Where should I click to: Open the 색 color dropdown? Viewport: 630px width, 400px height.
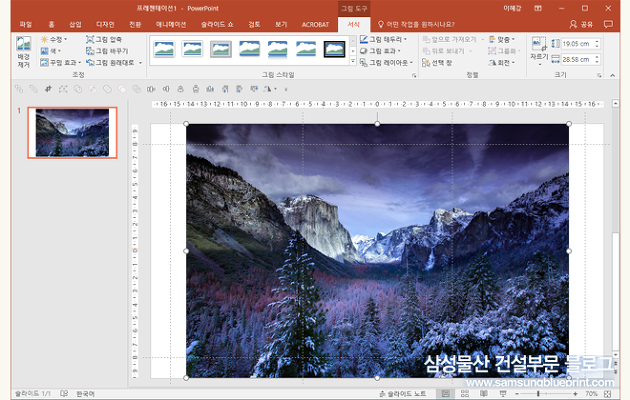pyautogui.click(x=51, y=51)
